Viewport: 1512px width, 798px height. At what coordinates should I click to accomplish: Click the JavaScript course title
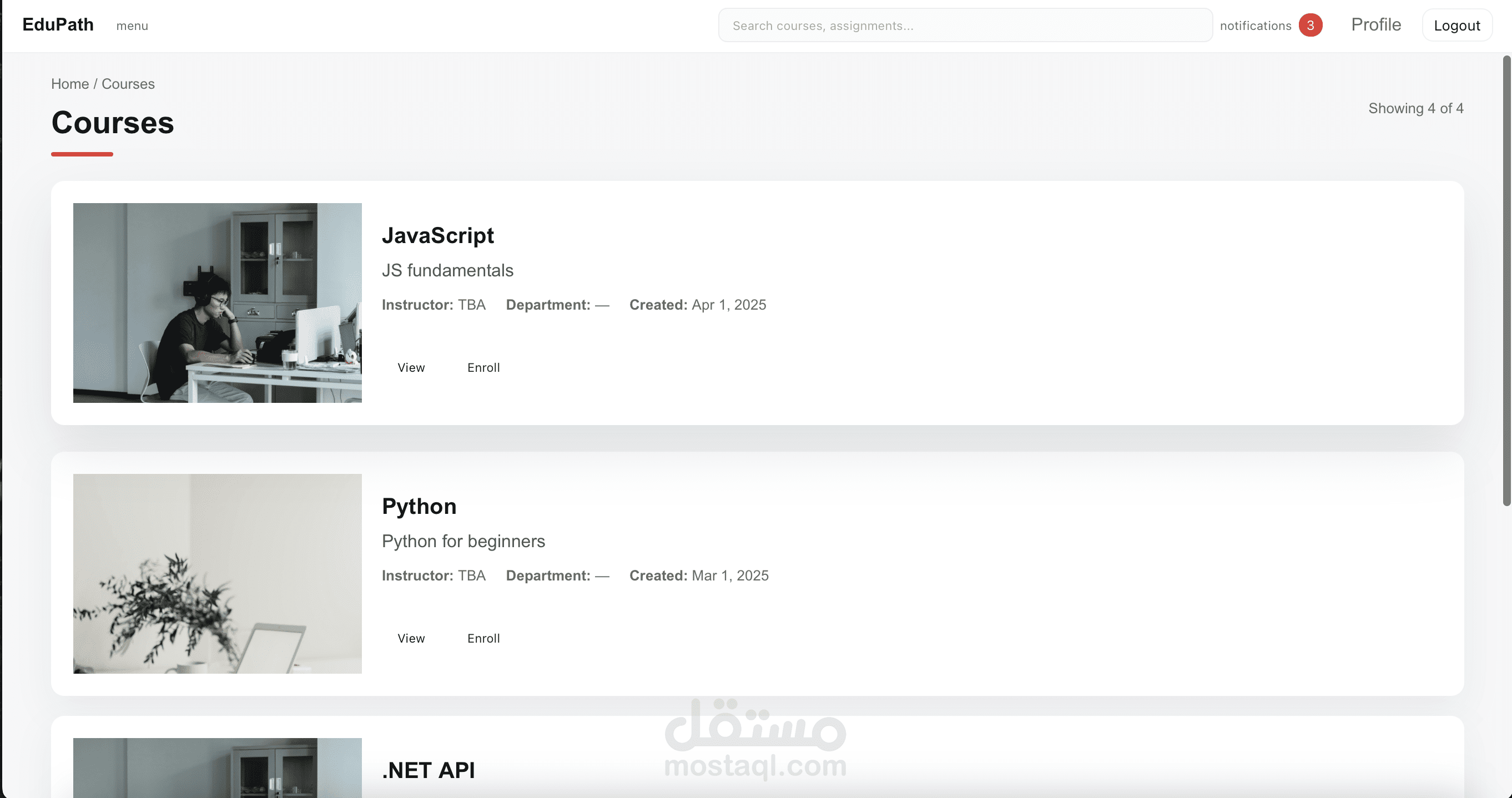pos(438,235)
